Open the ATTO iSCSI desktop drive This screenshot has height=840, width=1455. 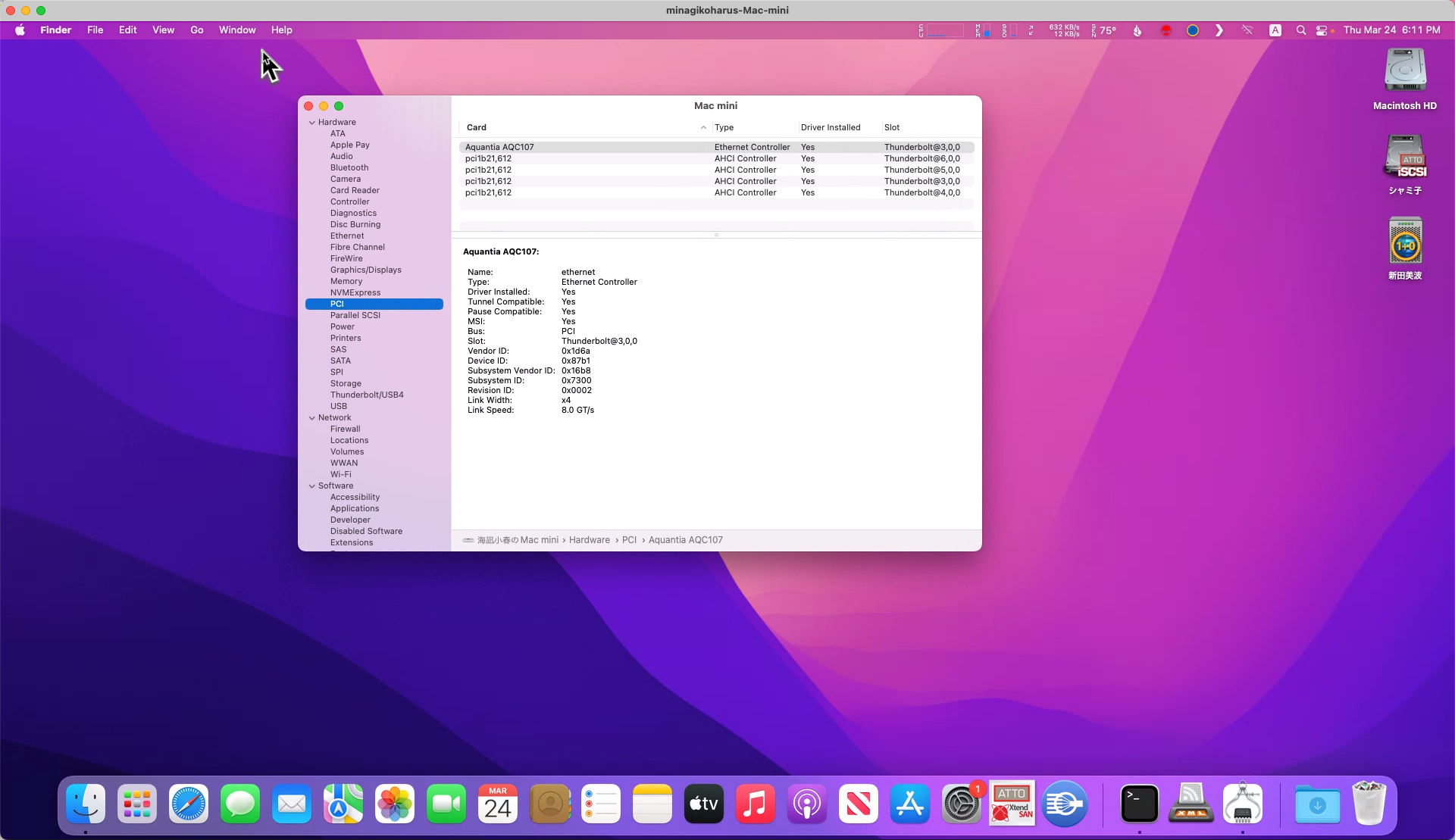tap(1405, 158)
